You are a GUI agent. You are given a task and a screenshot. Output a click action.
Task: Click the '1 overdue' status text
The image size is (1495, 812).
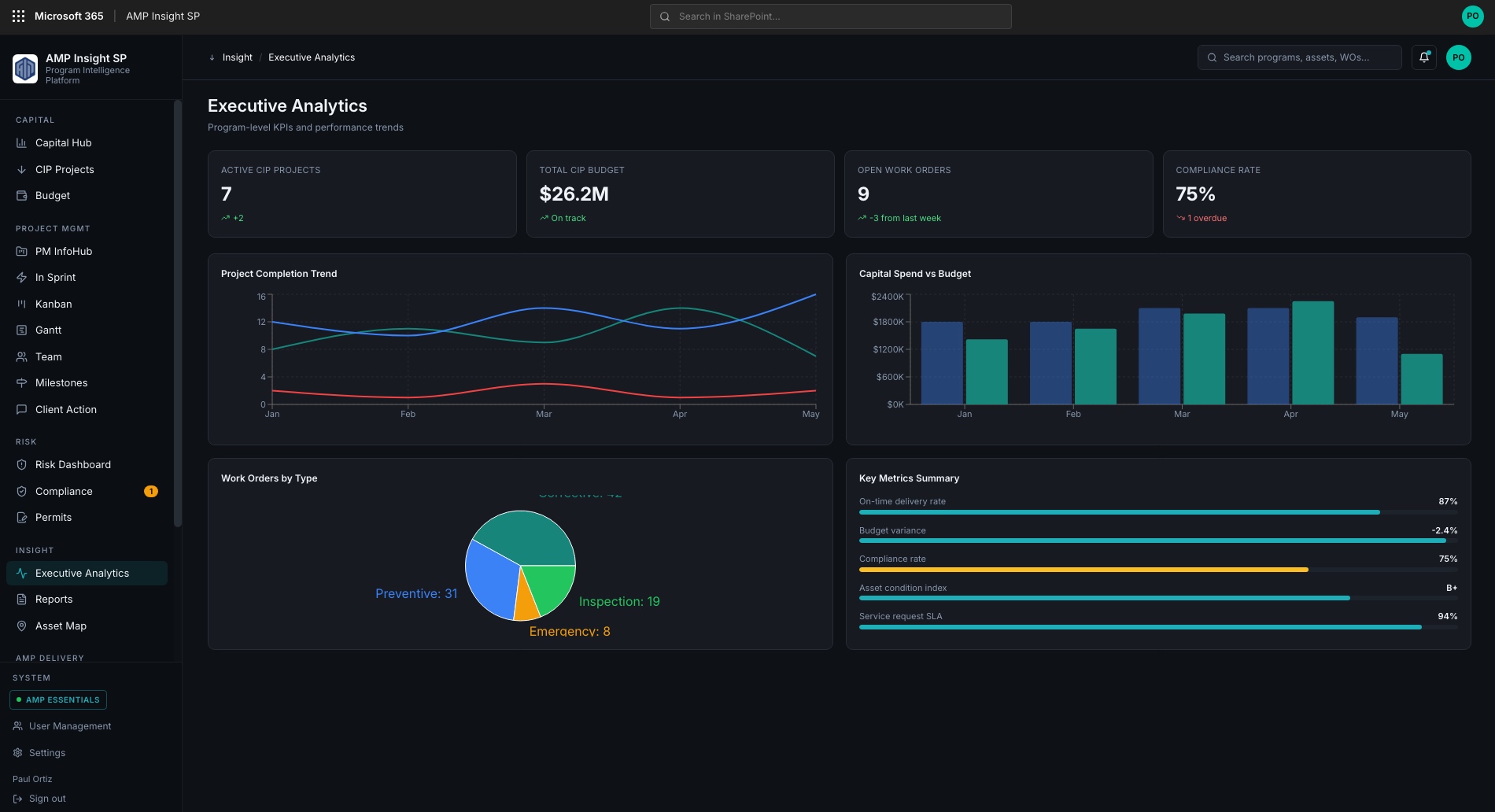(x=1207, y=218)
